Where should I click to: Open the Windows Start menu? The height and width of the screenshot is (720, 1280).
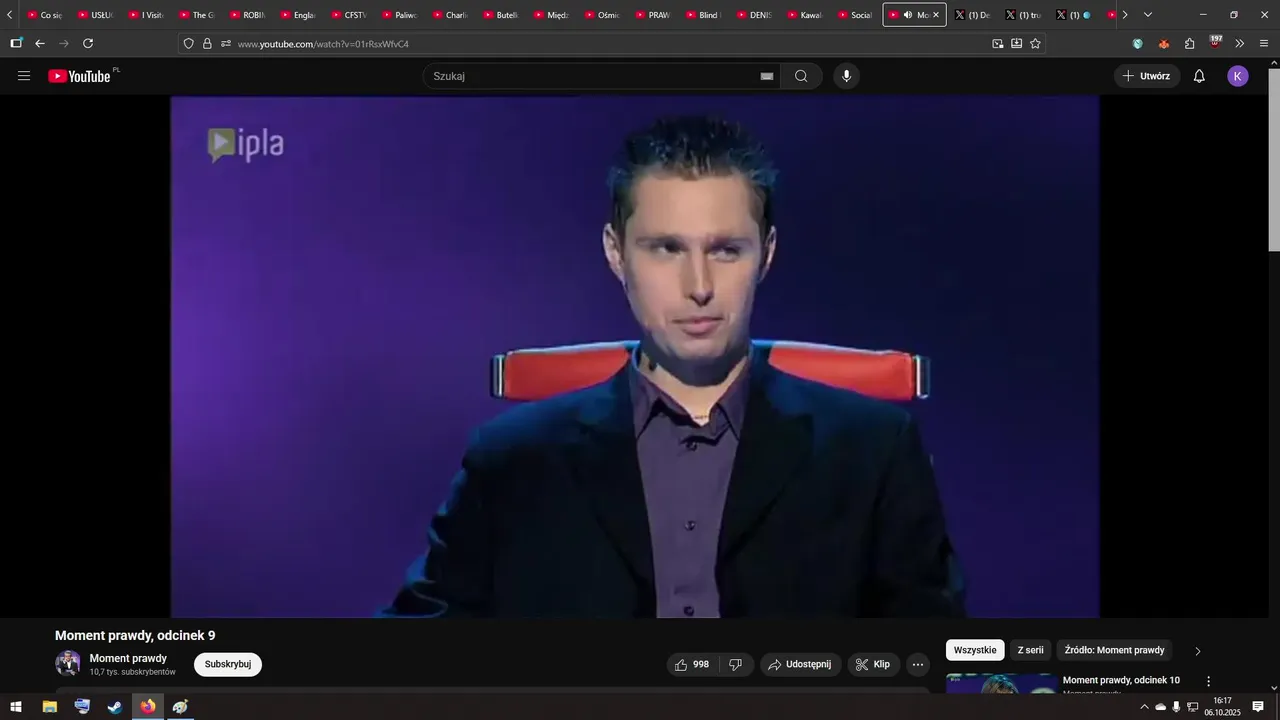coord(16,707)
